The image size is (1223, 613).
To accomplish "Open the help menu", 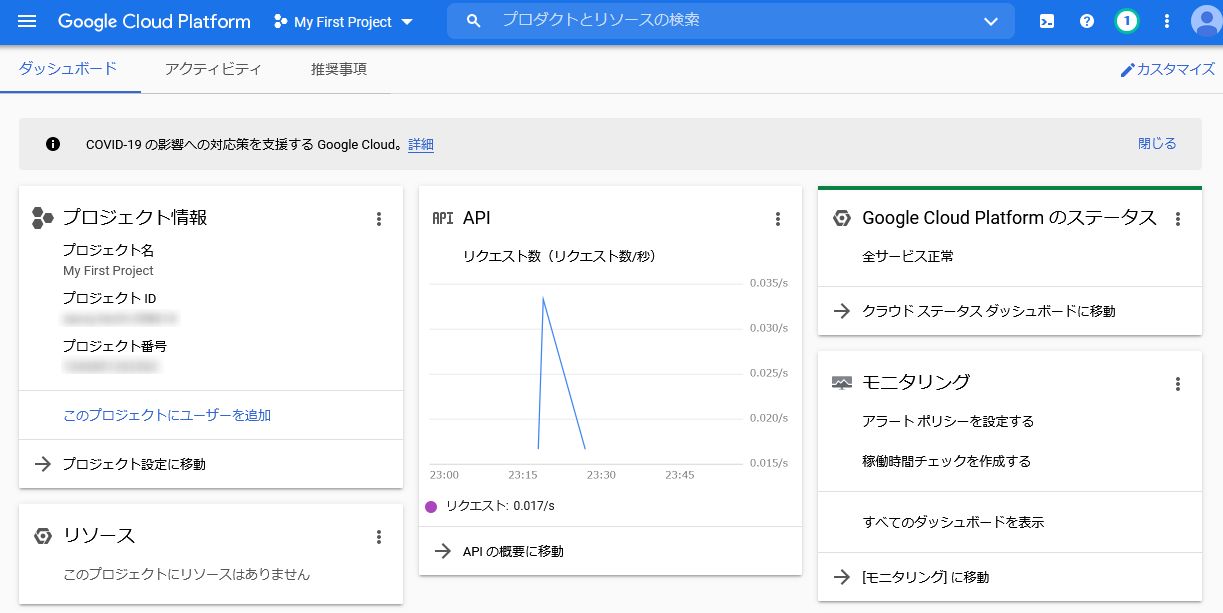I will (1086, 21).
